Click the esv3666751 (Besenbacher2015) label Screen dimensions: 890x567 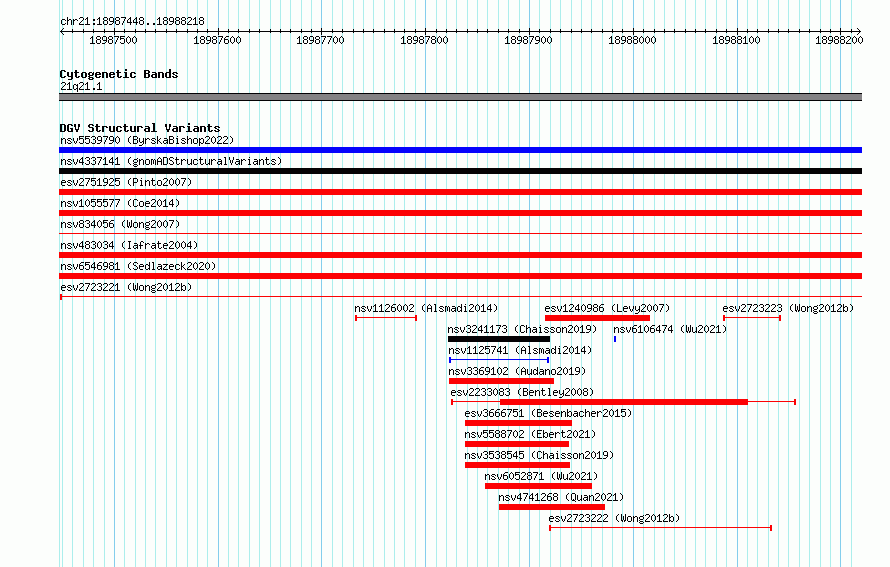(x=548, y=413)
